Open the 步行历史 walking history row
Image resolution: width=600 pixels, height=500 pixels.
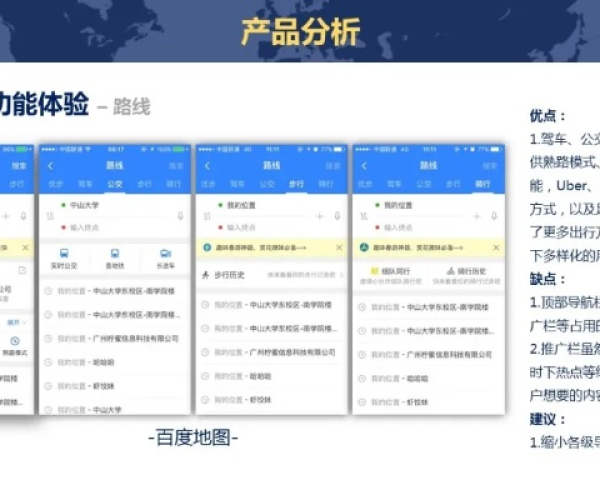[x=272, y=275]
